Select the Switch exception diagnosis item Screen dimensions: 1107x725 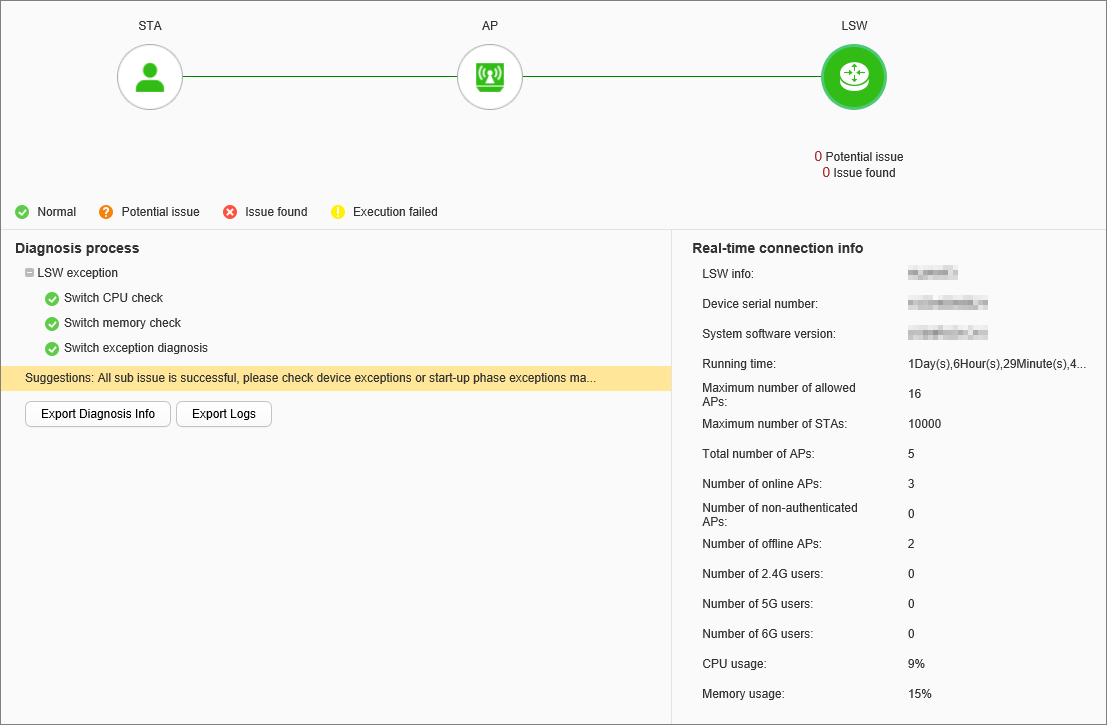(136, 348)
